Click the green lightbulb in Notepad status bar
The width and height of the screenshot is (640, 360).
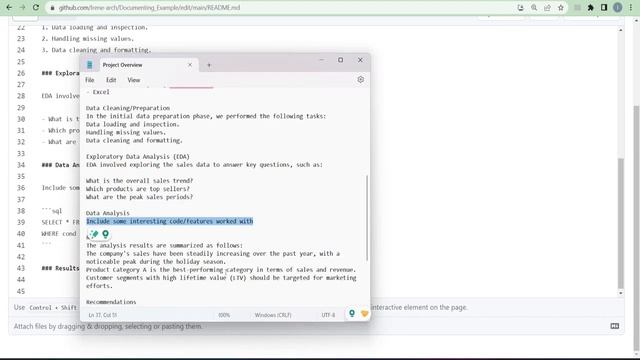(x=352, y=313)
